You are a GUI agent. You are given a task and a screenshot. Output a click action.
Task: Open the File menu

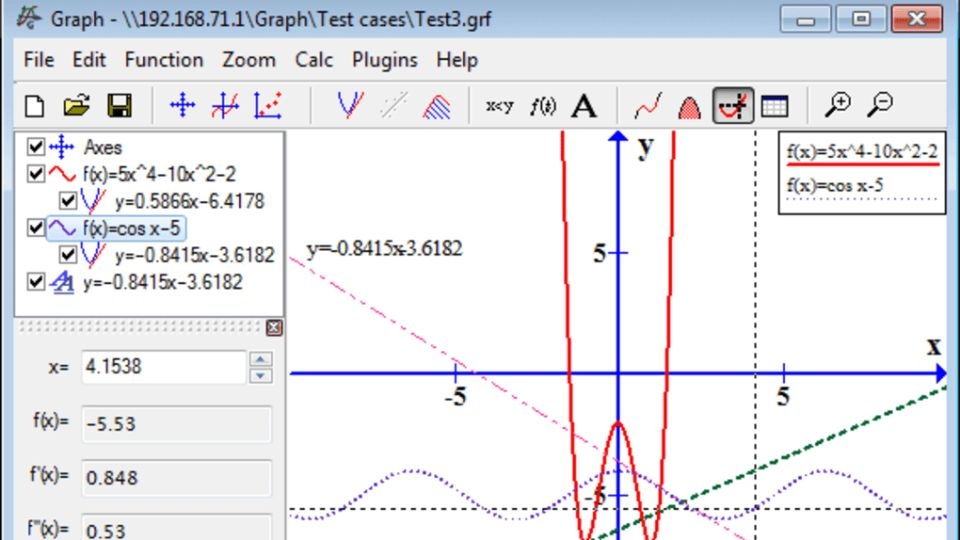[39, 60]
